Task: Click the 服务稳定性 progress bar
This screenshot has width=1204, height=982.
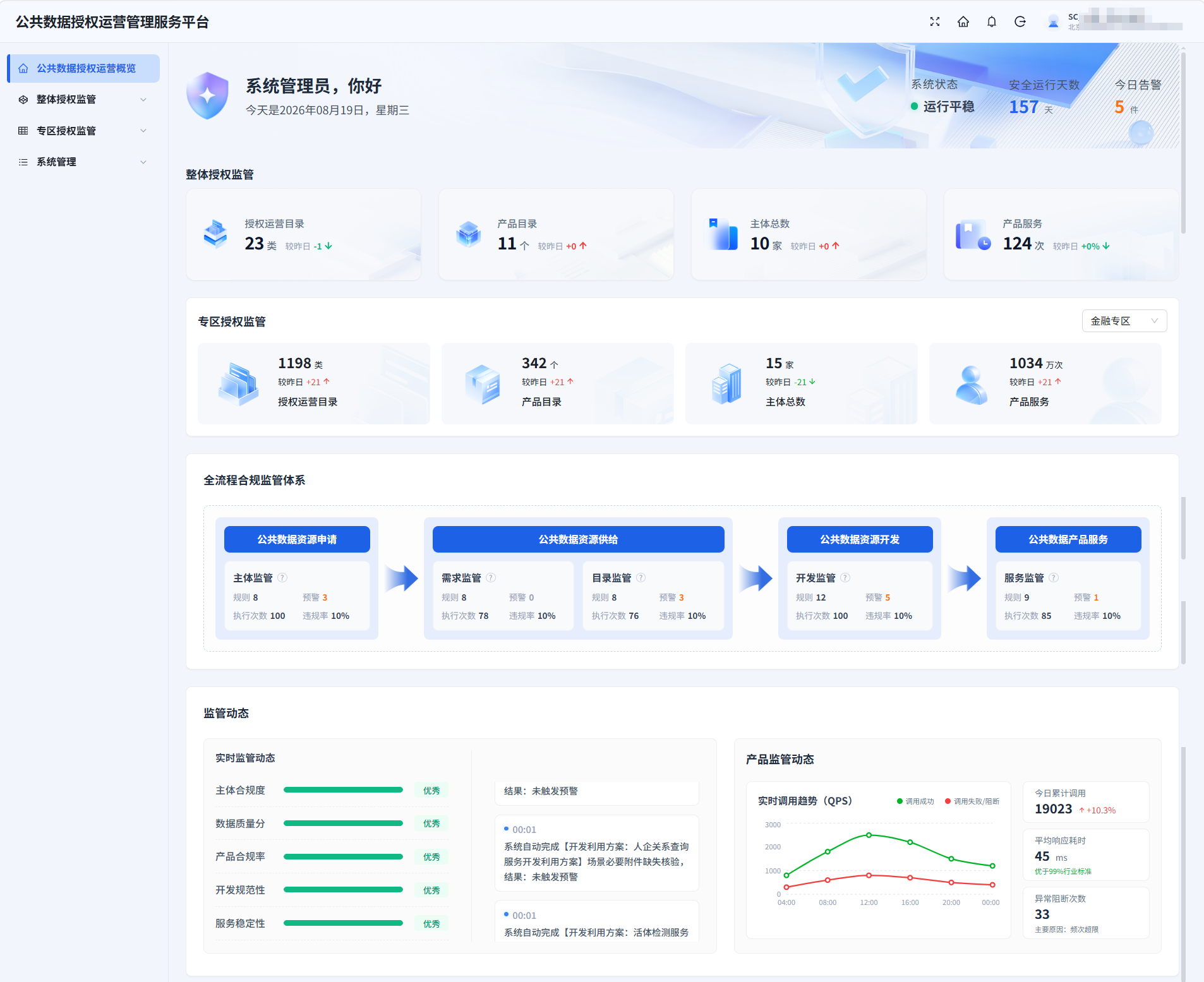Action: [343, 923]
